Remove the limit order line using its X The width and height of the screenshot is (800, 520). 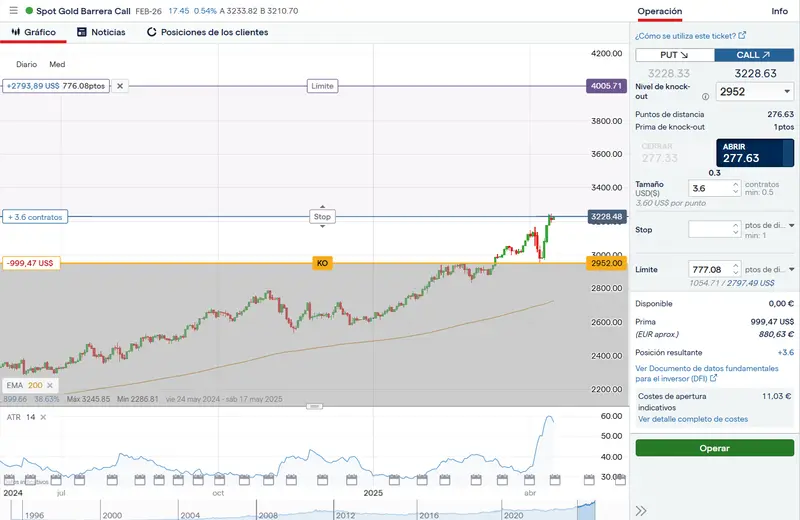(120, 86)
